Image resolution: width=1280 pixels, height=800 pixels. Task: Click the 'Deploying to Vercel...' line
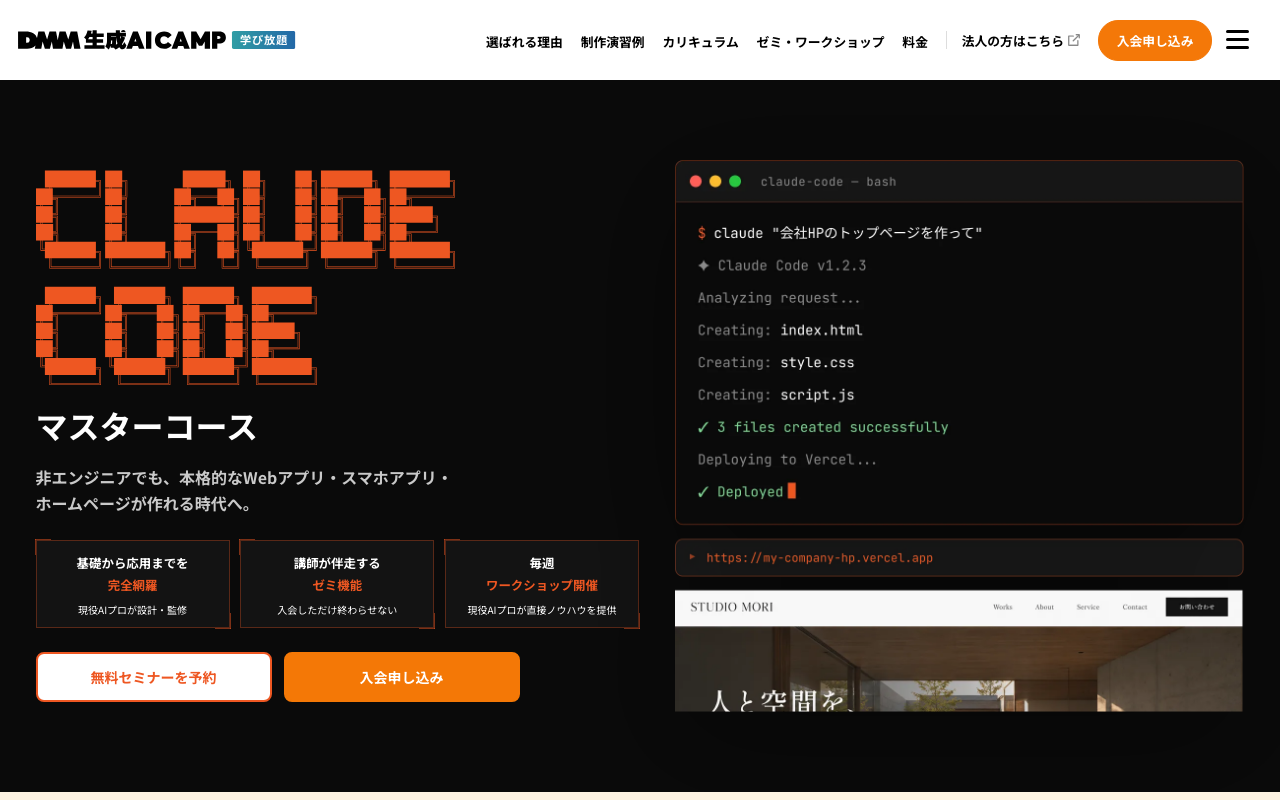pyautogui.click(x=788, y=460)
